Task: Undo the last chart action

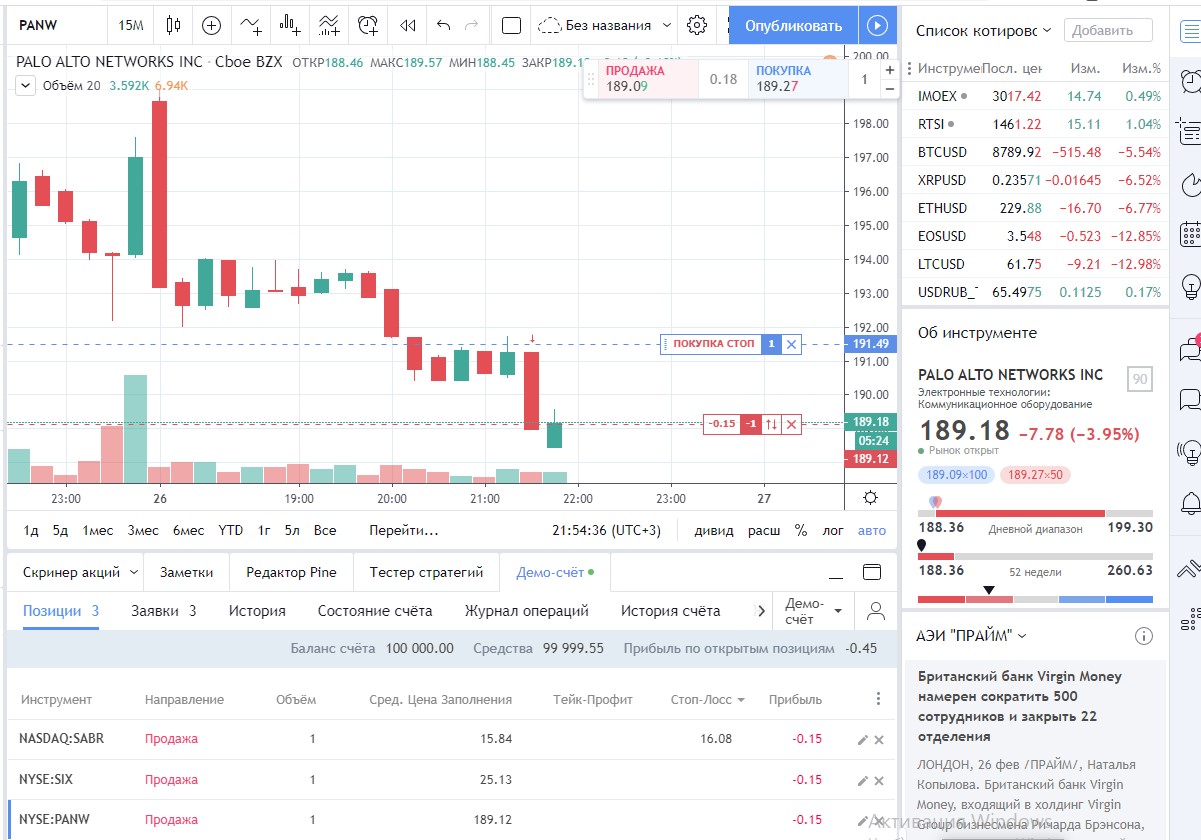Action: point(444,25)
